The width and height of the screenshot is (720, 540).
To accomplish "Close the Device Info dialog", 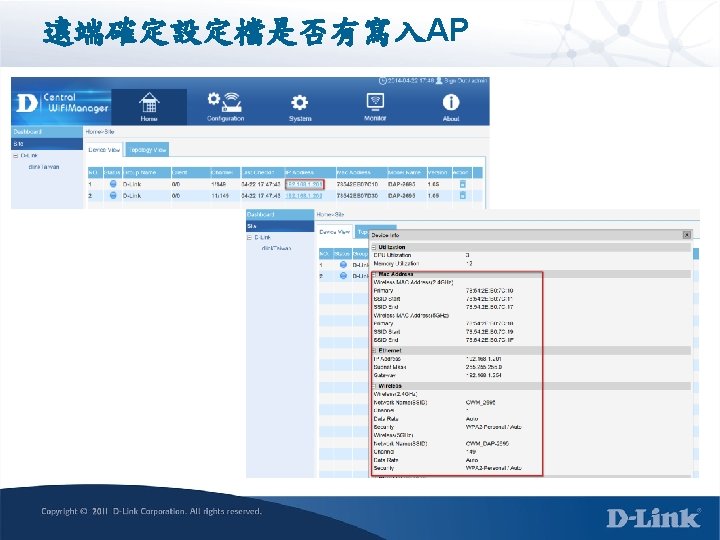I will [686, 235].
